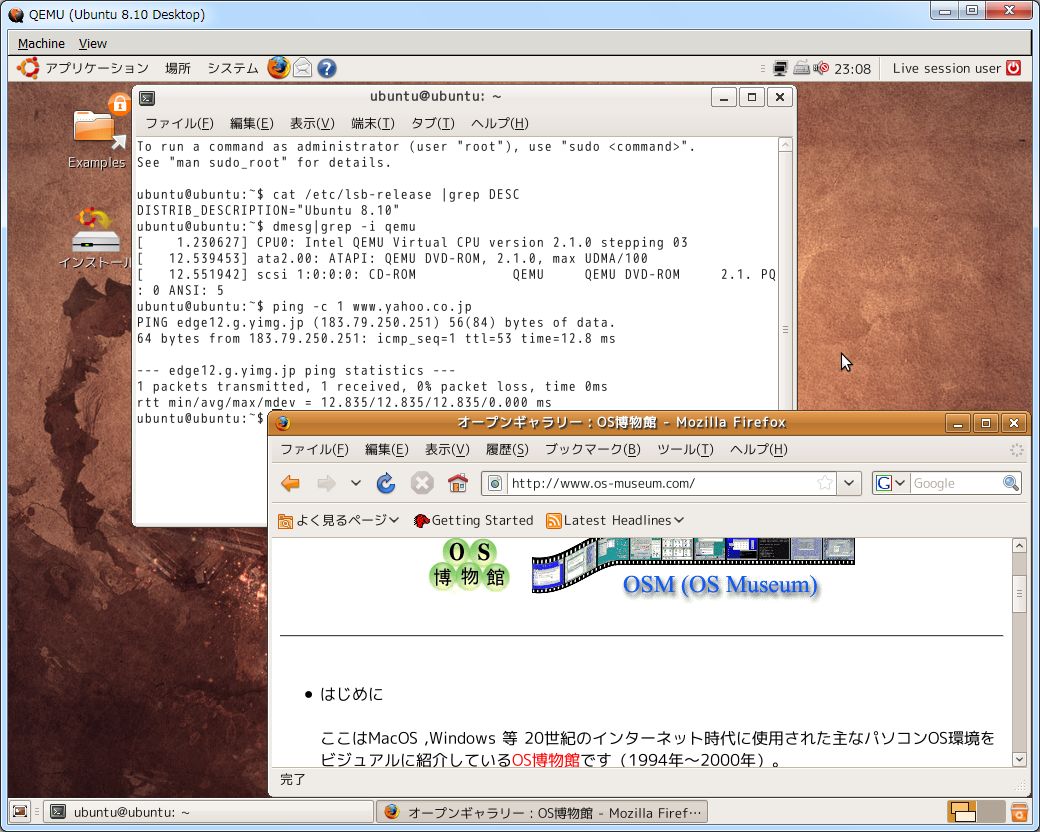
Task: Open the mail client panel launcher
Action: pos(302,68)
